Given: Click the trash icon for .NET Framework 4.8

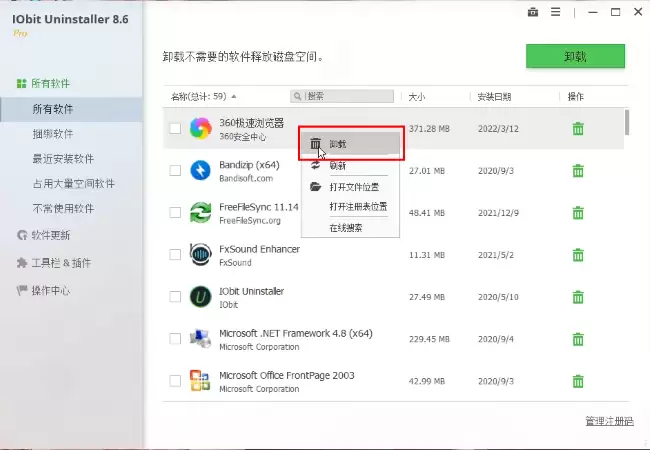Looking at the screenshot, I should click(578, 339).
